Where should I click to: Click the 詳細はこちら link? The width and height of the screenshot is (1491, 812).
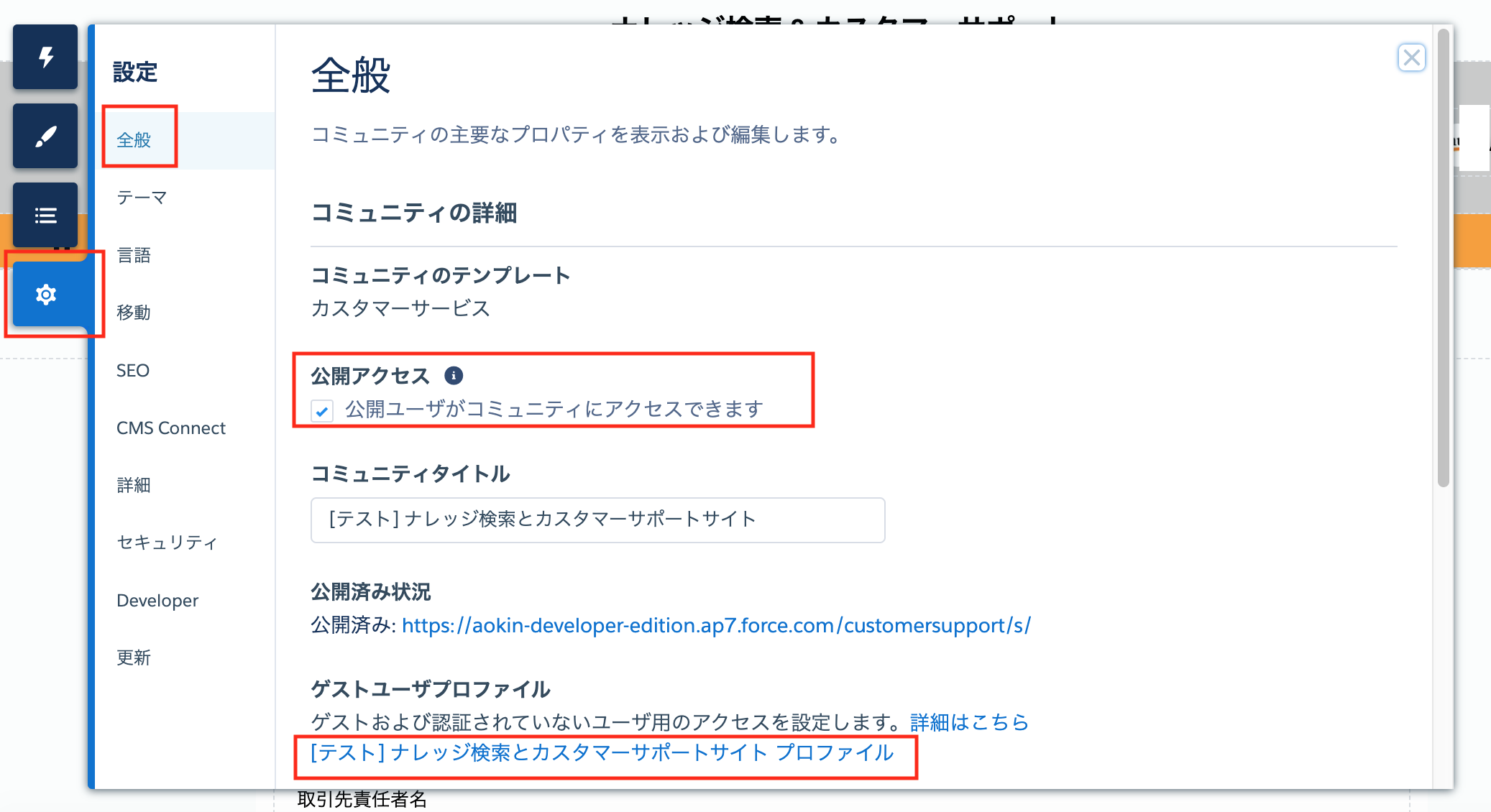click(x=969, y=721)
